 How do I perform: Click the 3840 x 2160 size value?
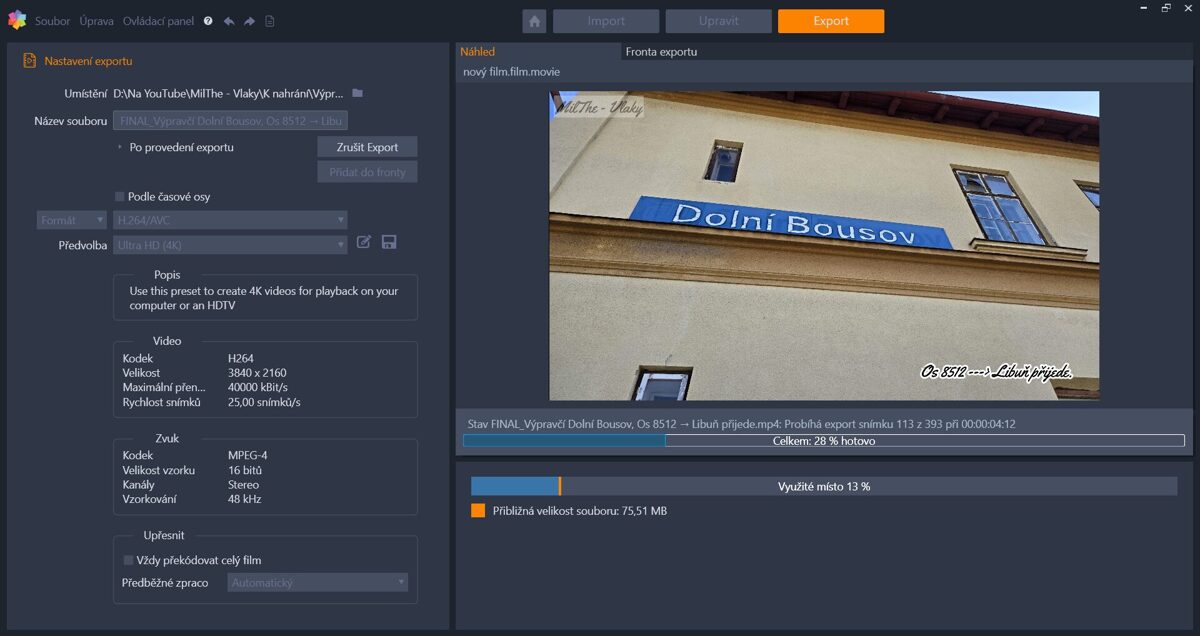[x=257, y=373]
